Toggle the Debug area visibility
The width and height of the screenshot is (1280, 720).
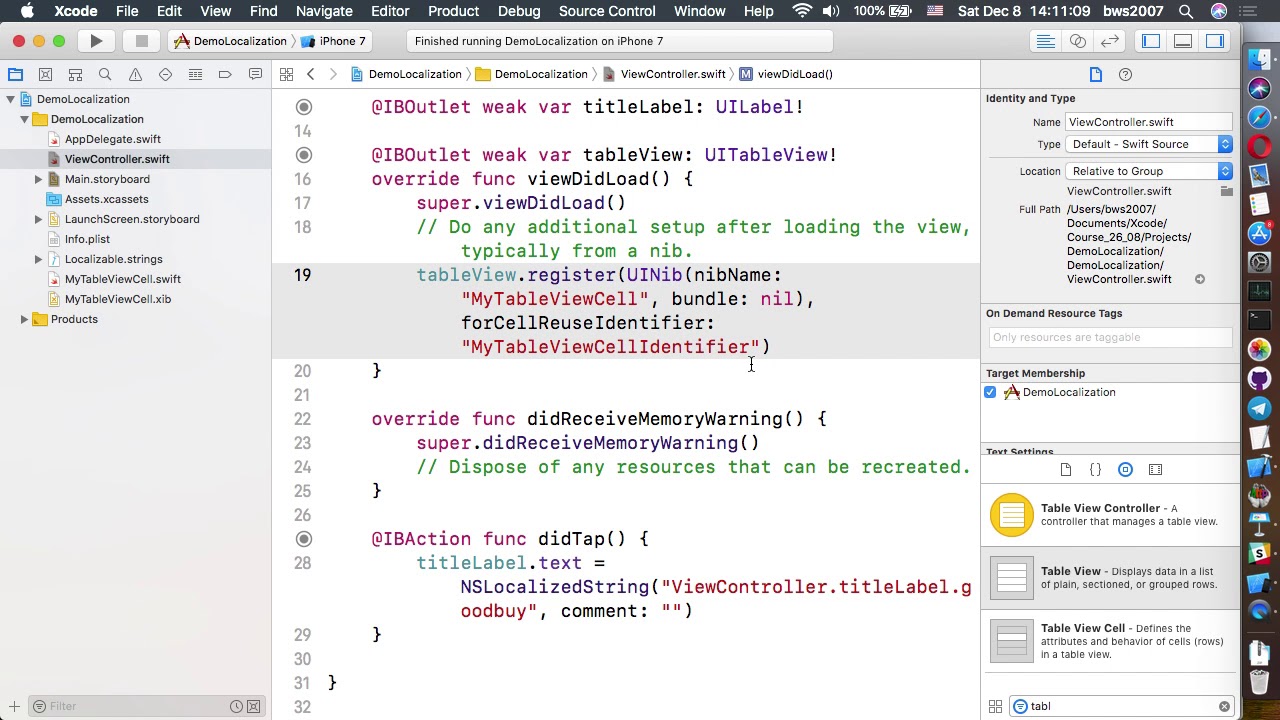click(x=1183, y=41)
